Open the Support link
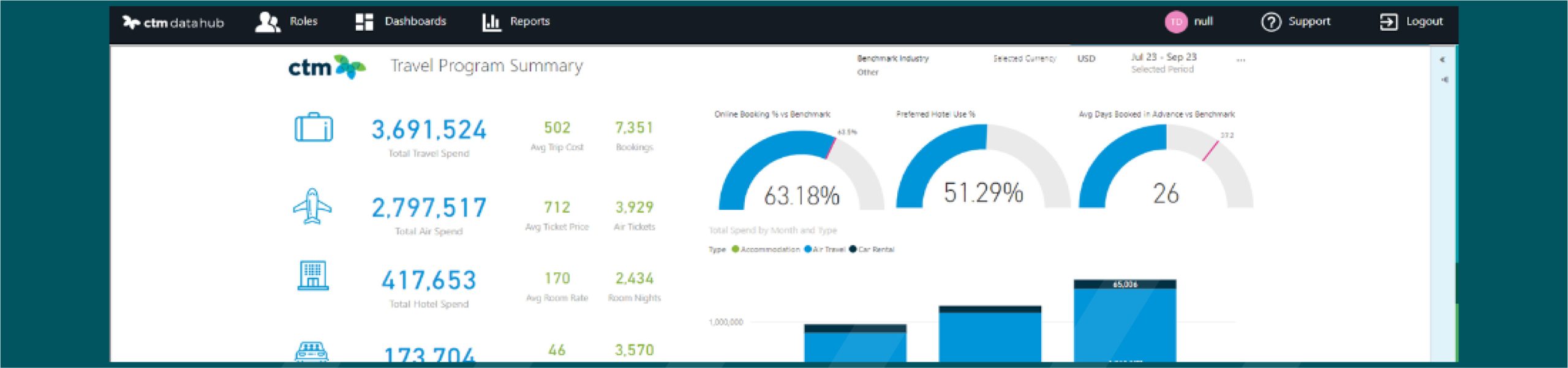The width and height of the screenshot is (1568, 368). pos(1310,21)
